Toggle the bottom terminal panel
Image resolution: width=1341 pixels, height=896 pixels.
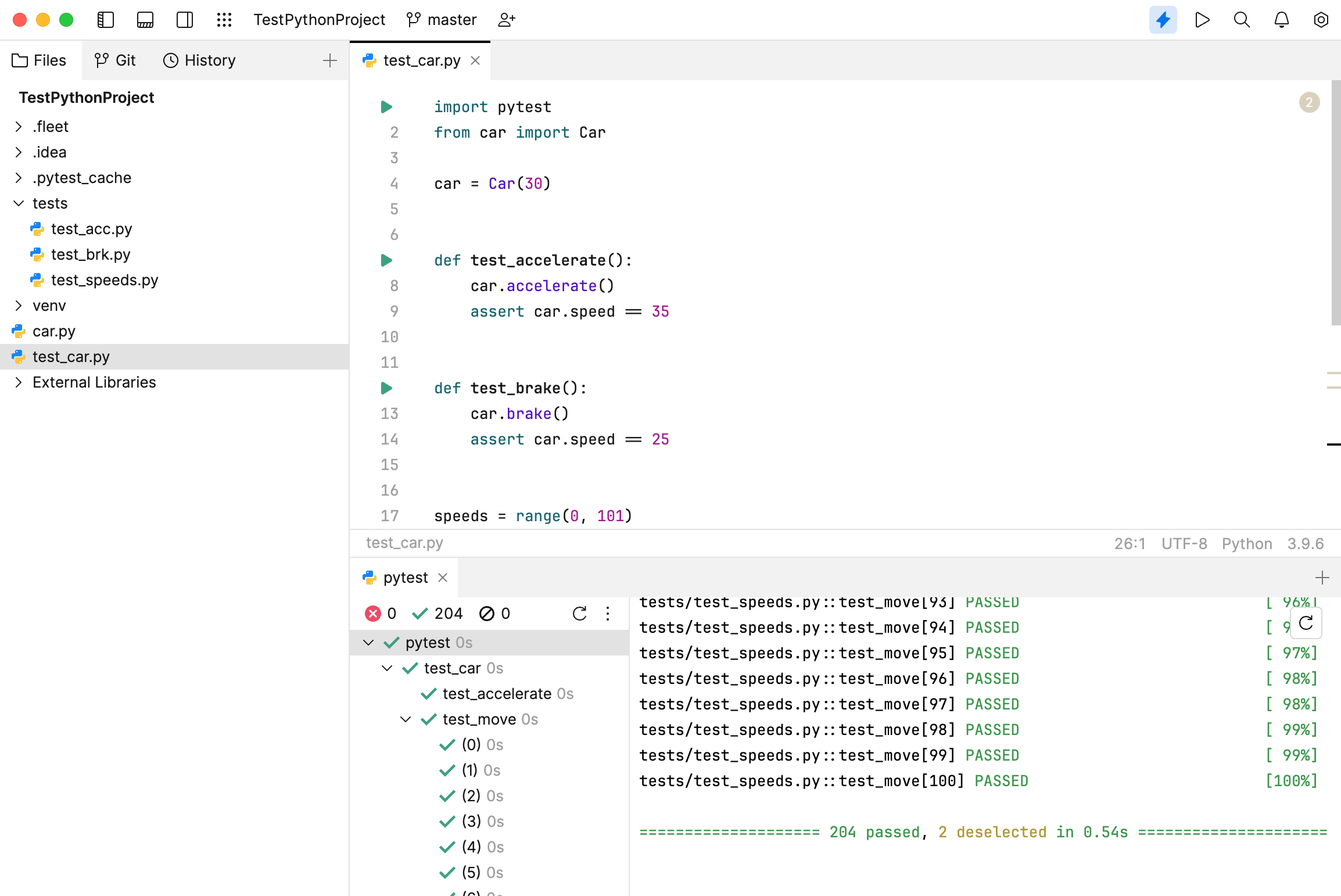pyautogui.click(x=145, y=19)
